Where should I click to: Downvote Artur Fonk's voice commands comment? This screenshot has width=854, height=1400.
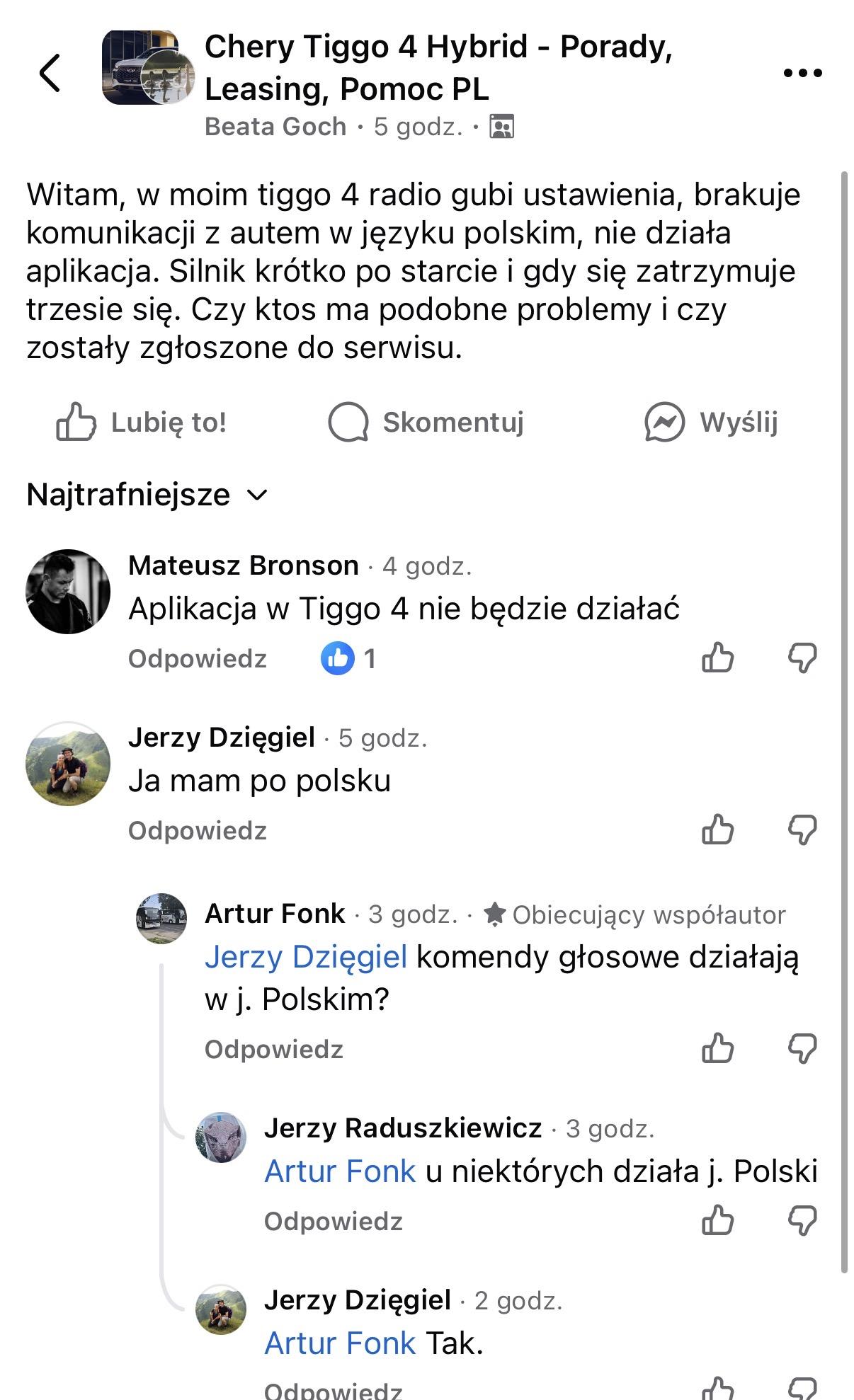pos(802,1048)
